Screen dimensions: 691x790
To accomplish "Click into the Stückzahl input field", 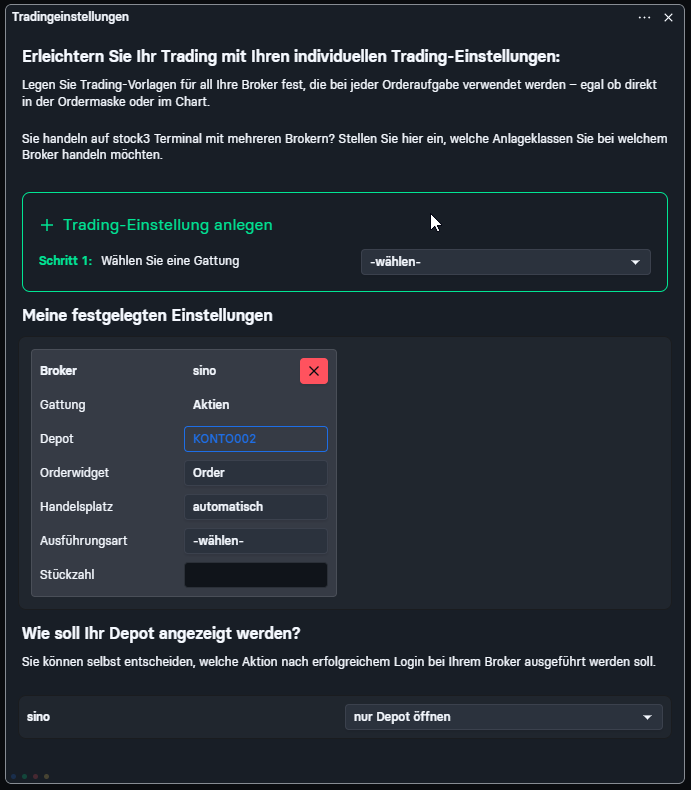I will click(x=256, y=575).
